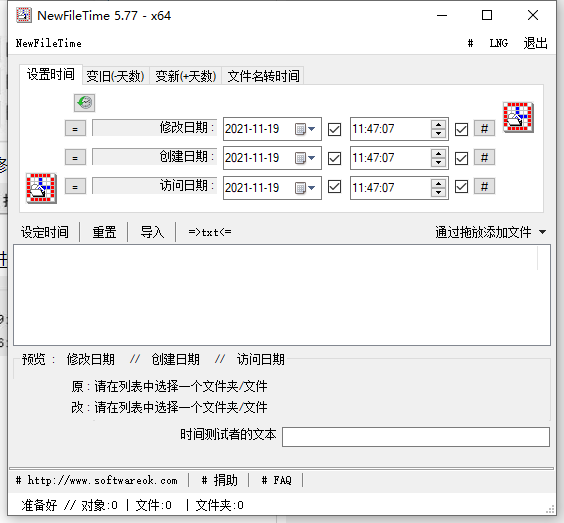
Task: Switch to the 变旧(-天数) tab
Action: point(115,76)
